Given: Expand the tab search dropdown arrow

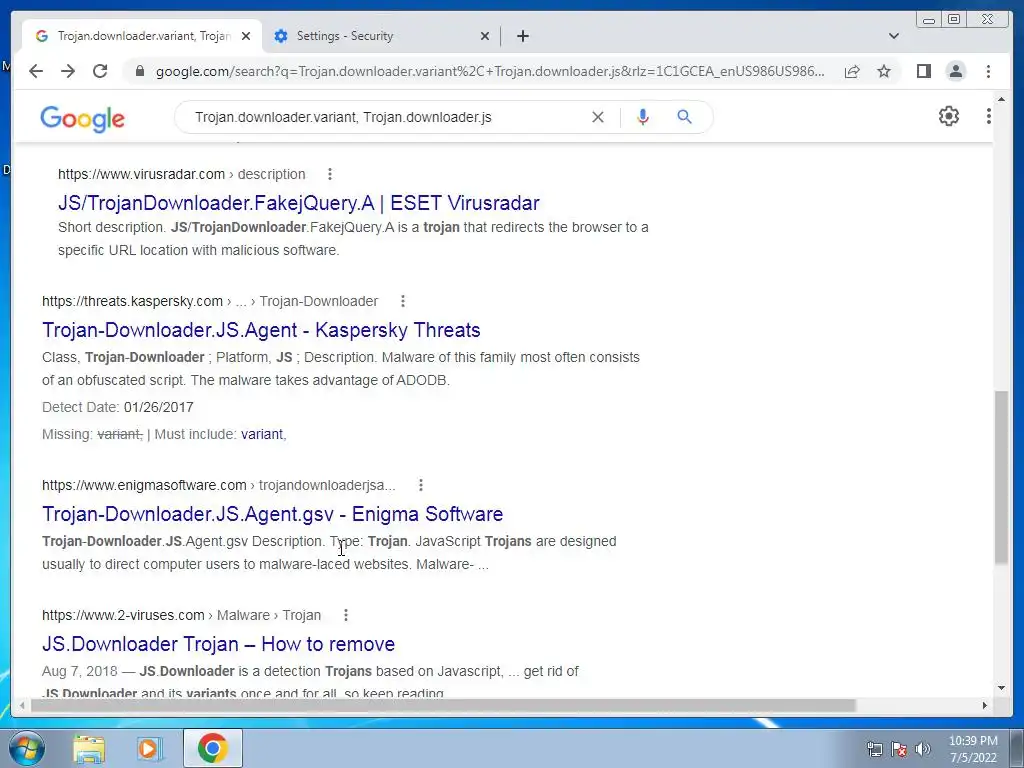Looking at the screenshot, I should pyautogui.click(x=893, y=36).
